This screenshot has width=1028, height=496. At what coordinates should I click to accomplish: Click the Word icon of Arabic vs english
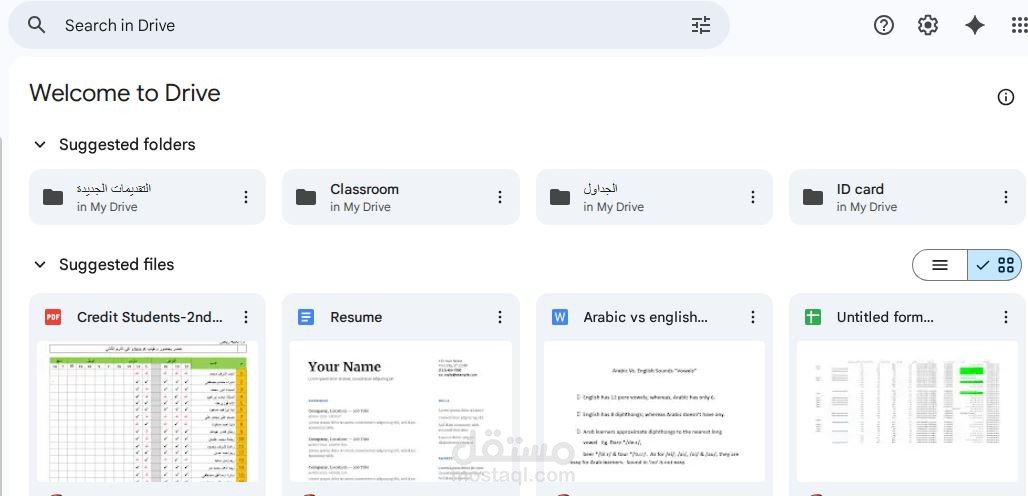[x=560, y=317]
